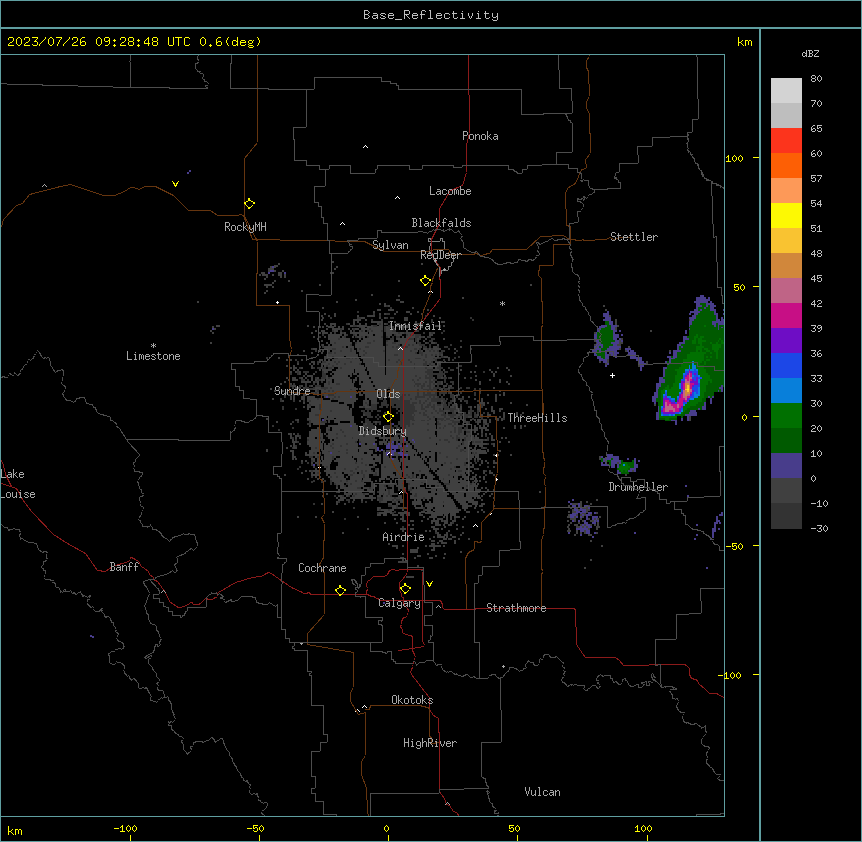Select the RedDeer label
862x842 pixels.
(x=440, y=255)
